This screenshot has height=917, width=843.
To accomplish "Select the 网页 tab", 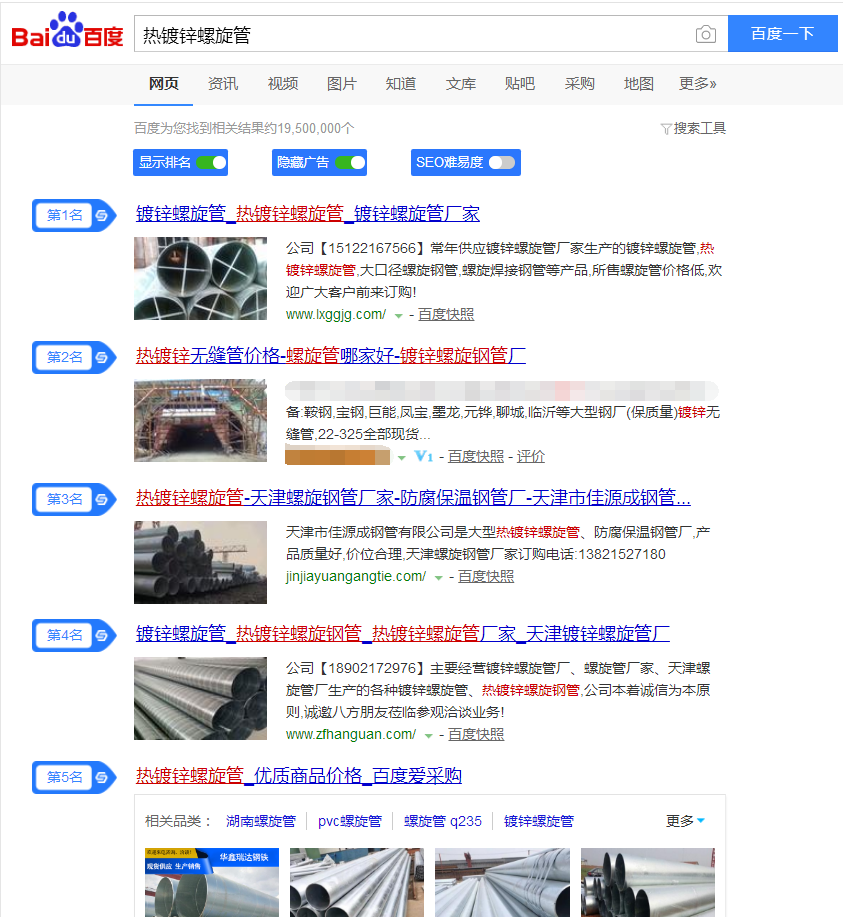I will (x=163, y=84).
